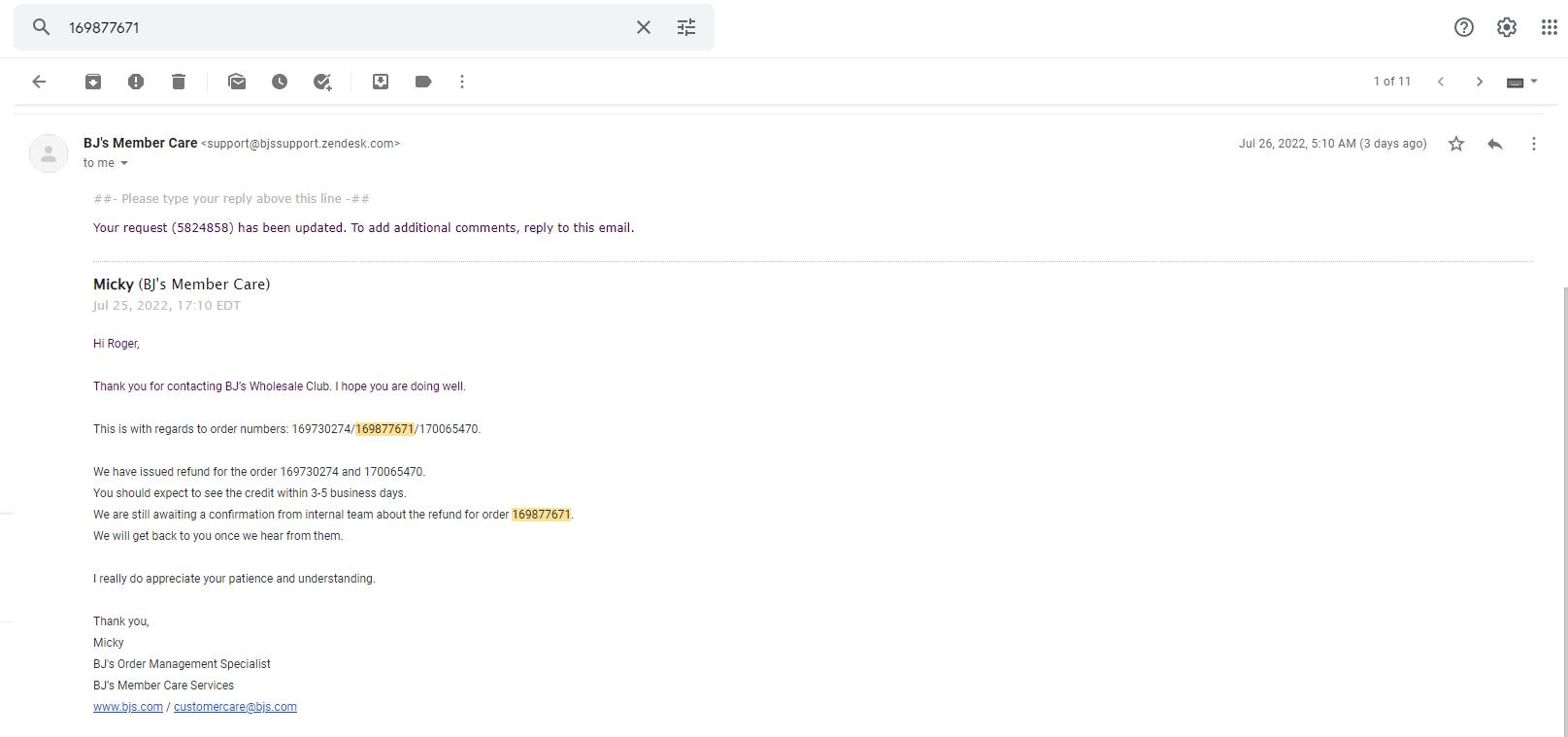Delete this email
1568x737 pixels.
[x=179, y=82]
